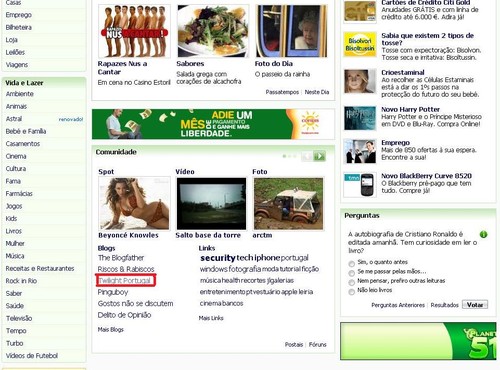Open the Salto base da torre video thumbnail

point(211,203)
